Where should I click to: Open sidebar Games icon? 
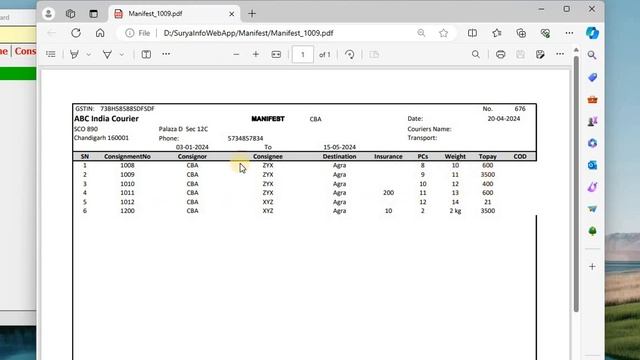point(592,121)
